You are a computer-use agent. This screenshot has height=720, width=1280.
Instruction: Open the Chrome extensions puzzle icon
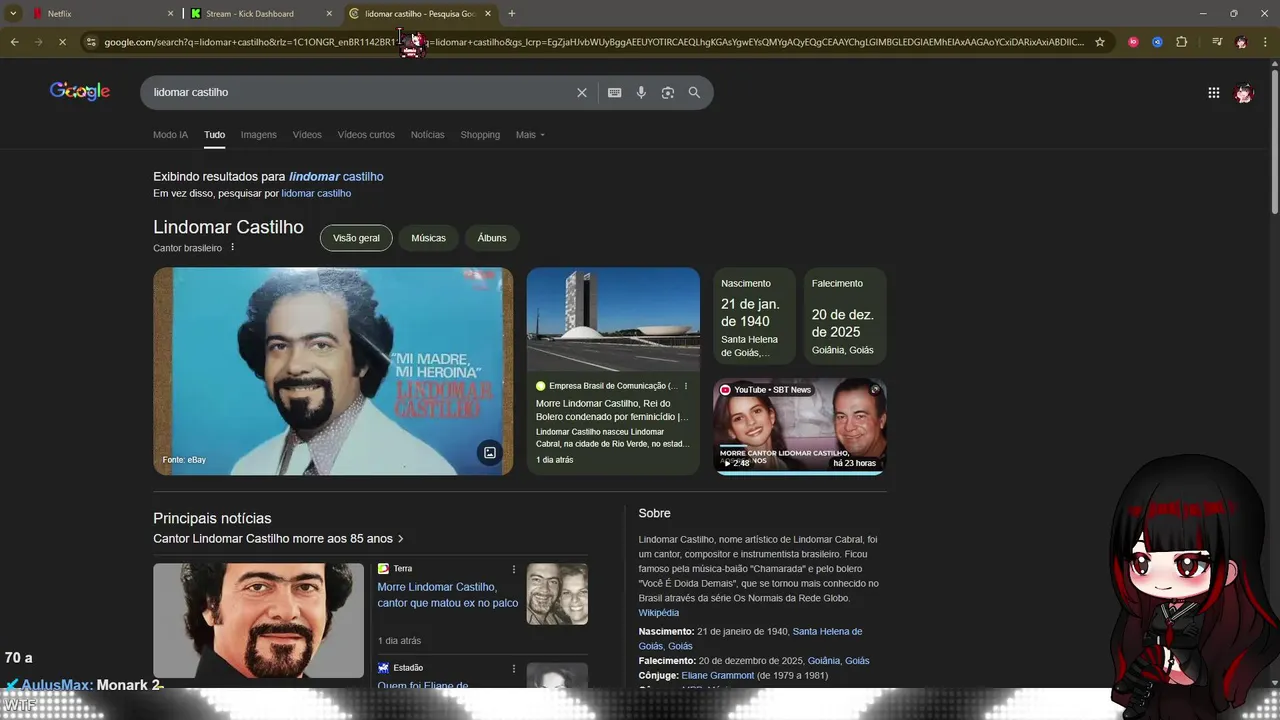tap(1182, 42)
